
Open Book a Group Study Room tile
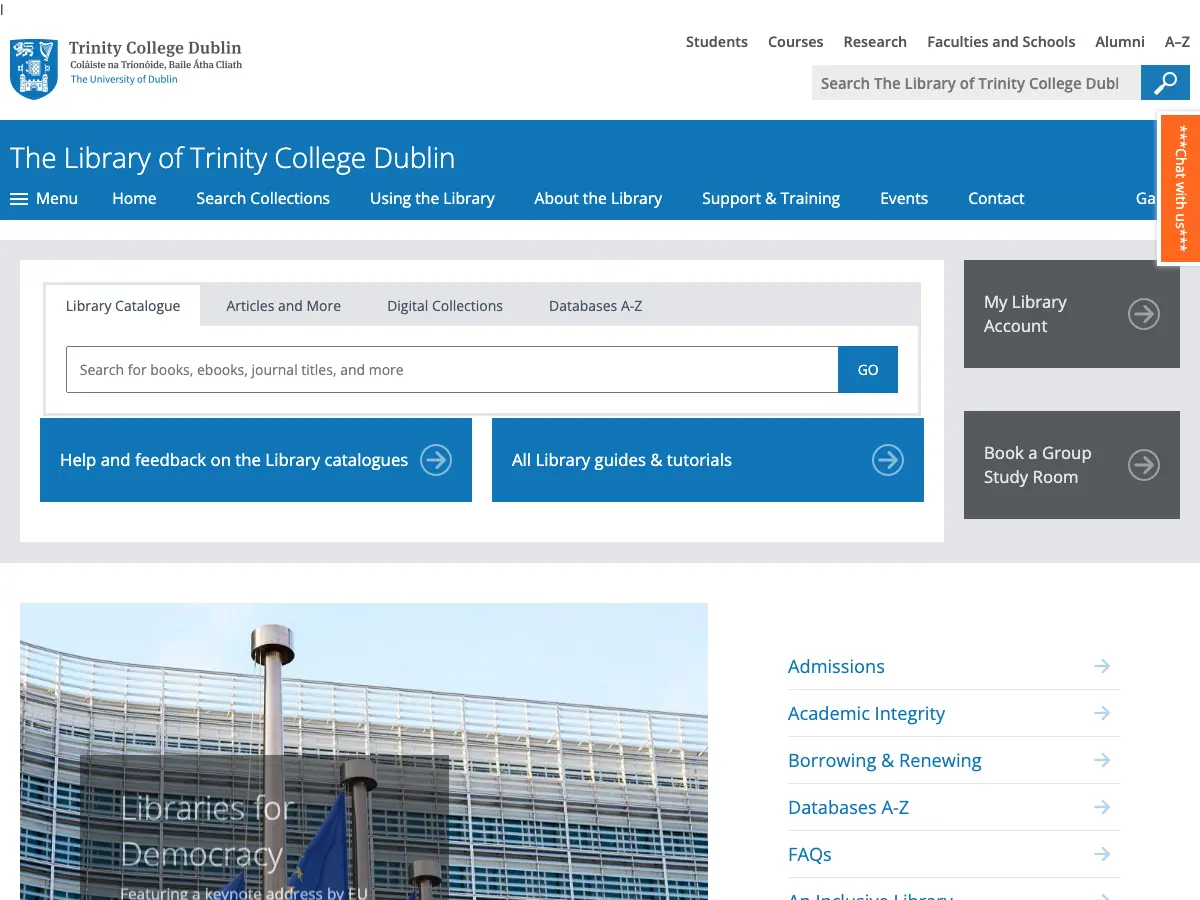click(x=1072, y=465)
